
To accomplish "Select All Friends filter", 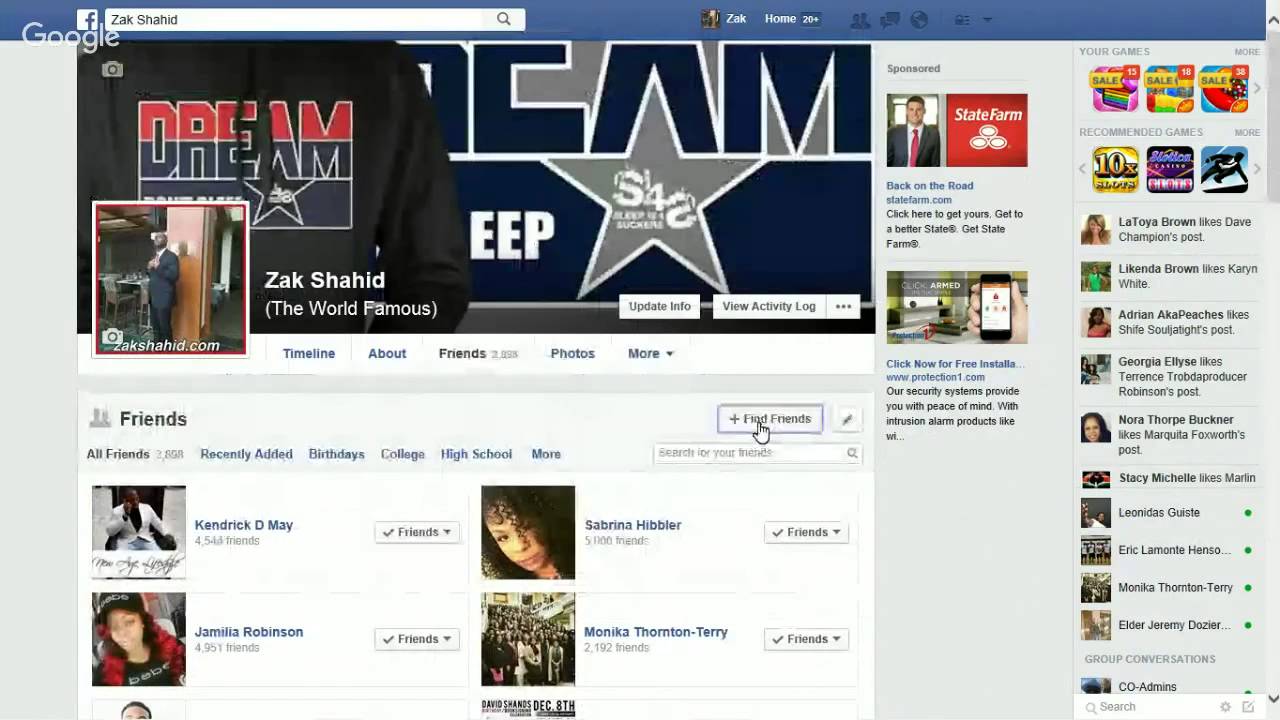I will [x=118, y=454].
